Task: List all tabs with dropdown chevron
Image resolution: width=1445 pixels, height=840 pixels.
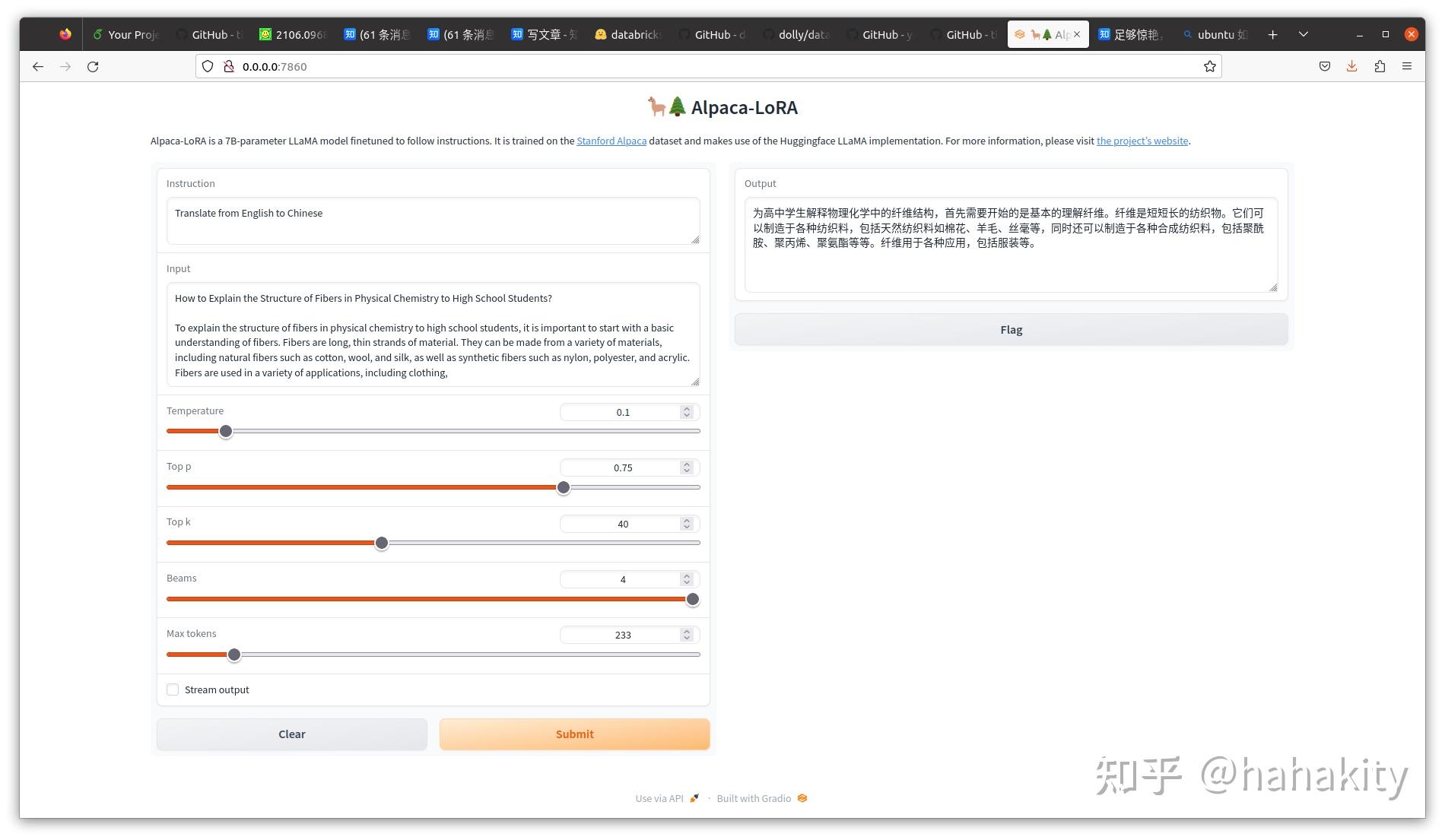Action: (x=1304, y=34)
